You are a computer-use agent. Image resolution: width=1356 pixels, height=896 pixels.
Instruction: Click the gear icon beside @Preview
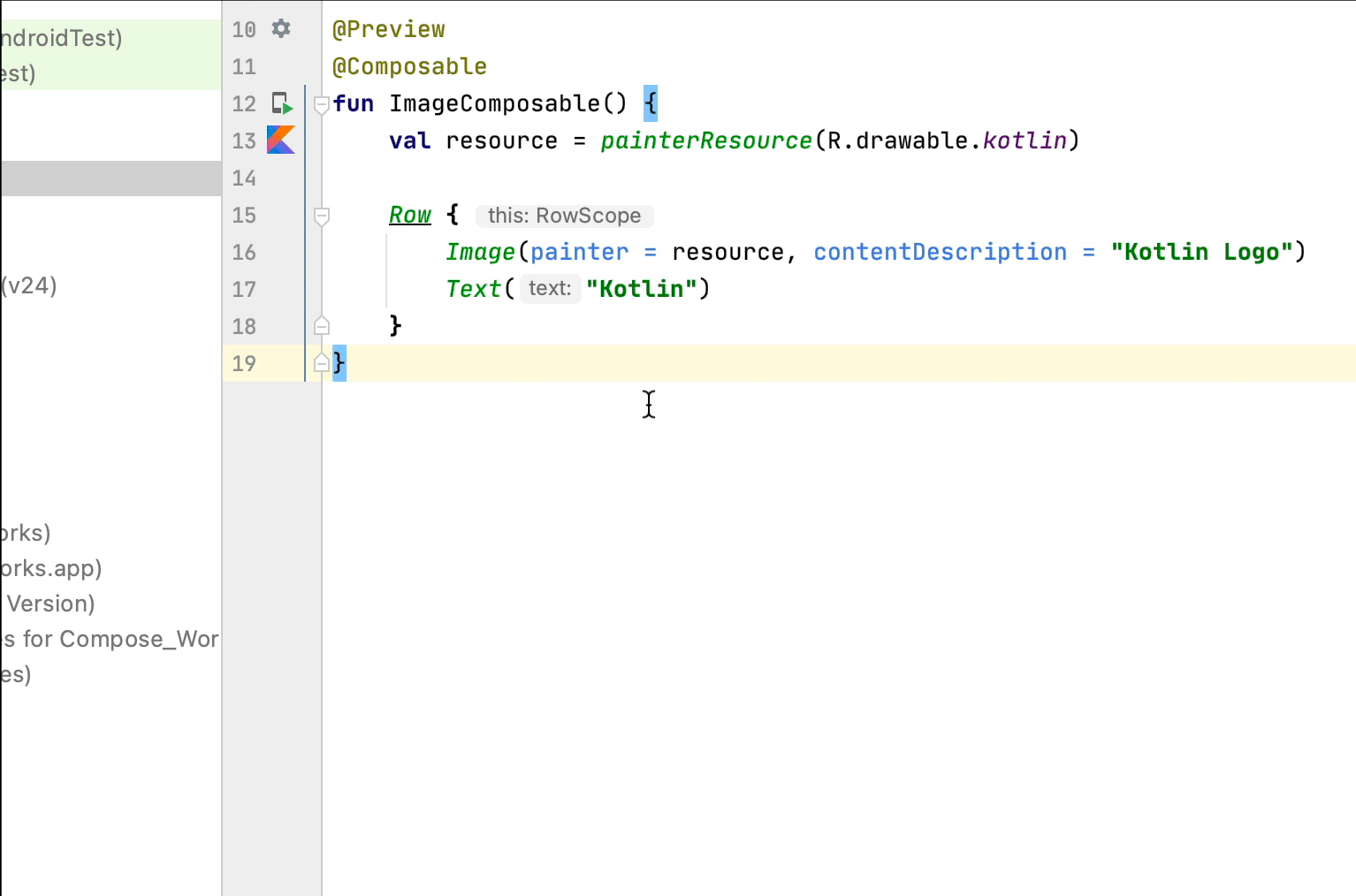(281, 28)
